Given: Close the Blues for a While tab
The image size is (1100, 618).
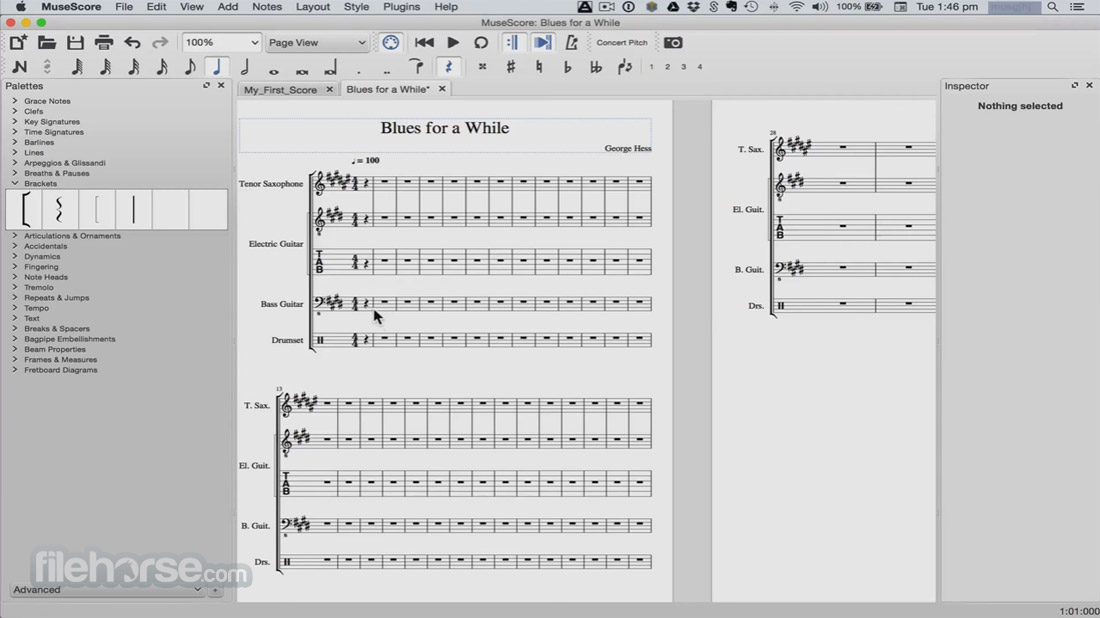Looking at the screenshot, I should pos(442,89).
